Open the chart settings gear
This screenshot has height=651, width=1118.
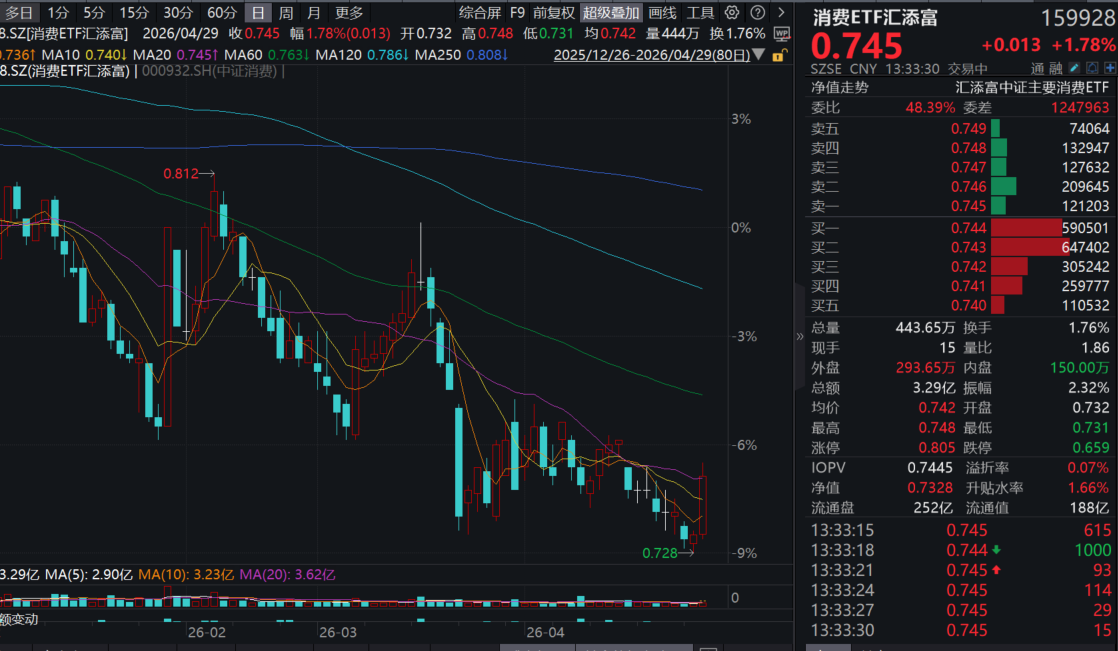pyautogui.click(x=732, y=13)
